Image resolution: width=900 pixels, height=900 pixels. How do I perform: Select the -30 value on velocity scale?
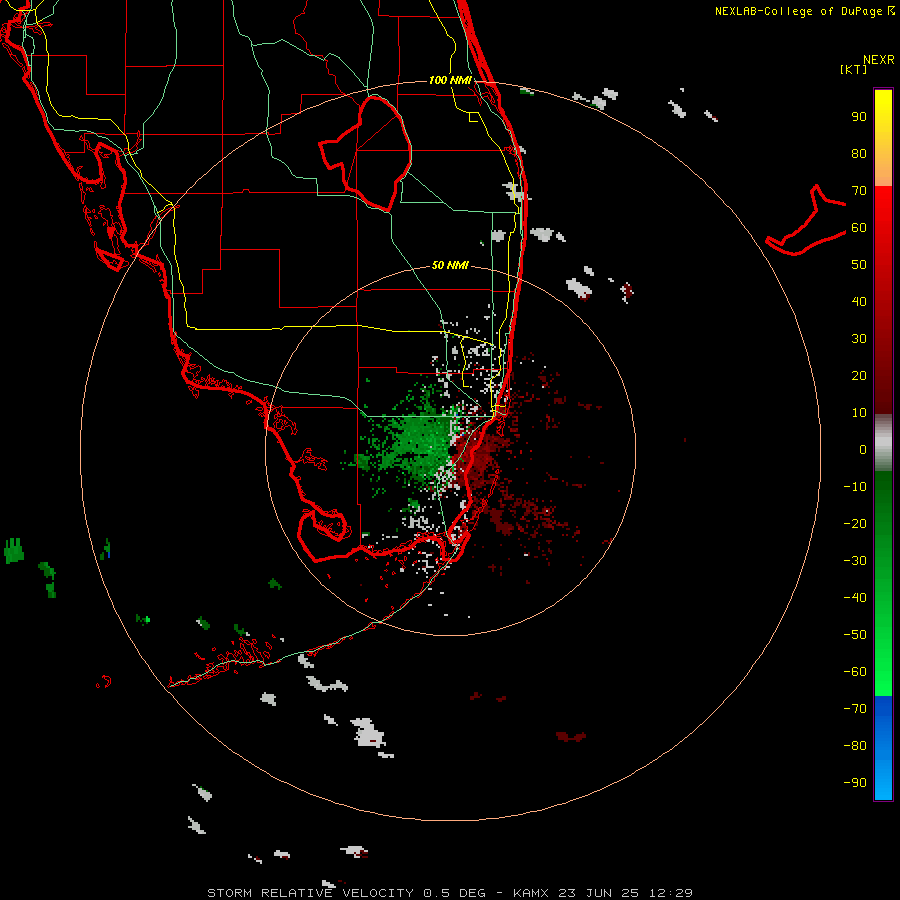(x=855, y=561)
